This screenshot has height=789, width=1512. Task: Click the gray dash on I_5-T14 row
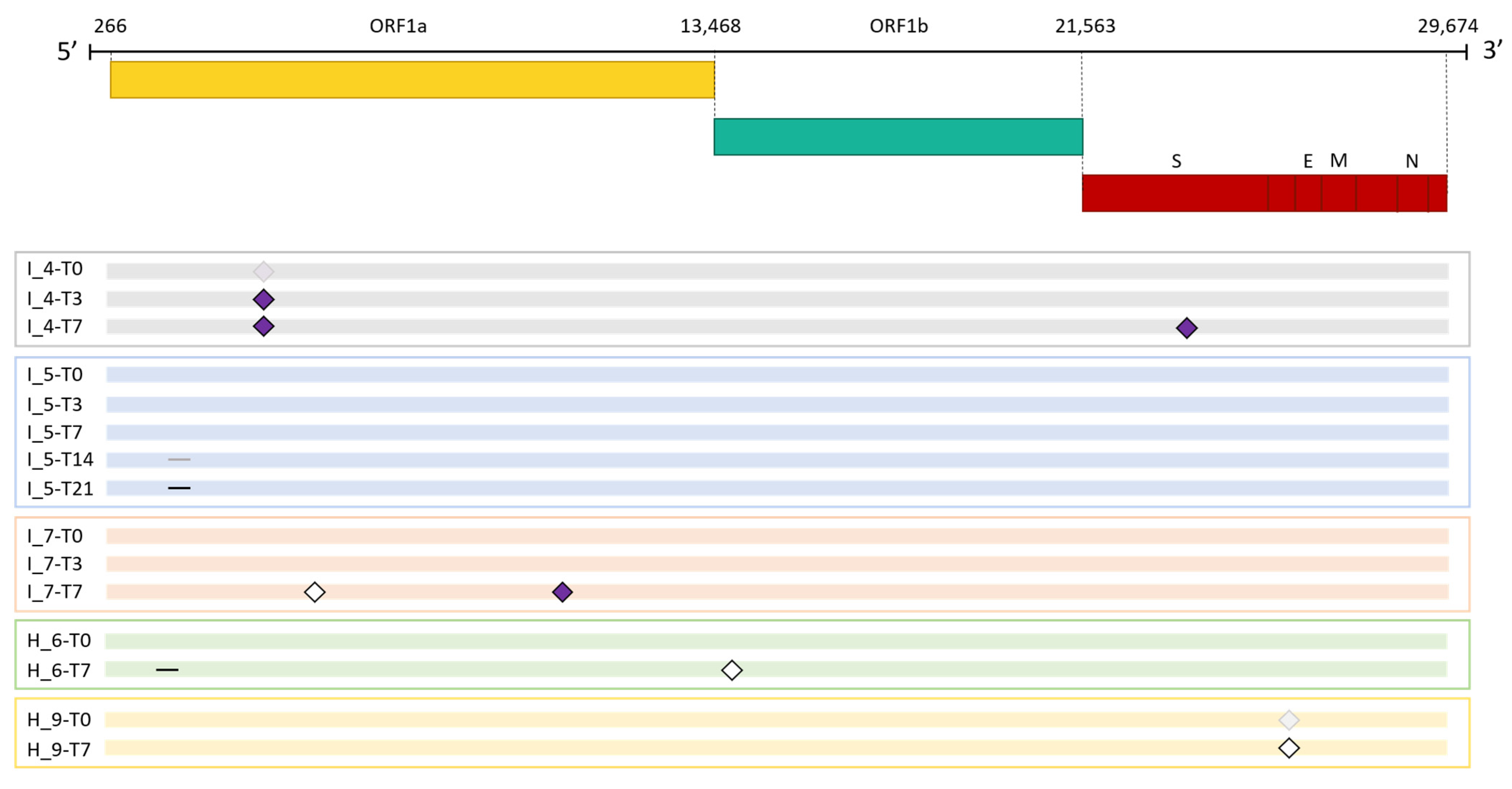tap(179, 459)
